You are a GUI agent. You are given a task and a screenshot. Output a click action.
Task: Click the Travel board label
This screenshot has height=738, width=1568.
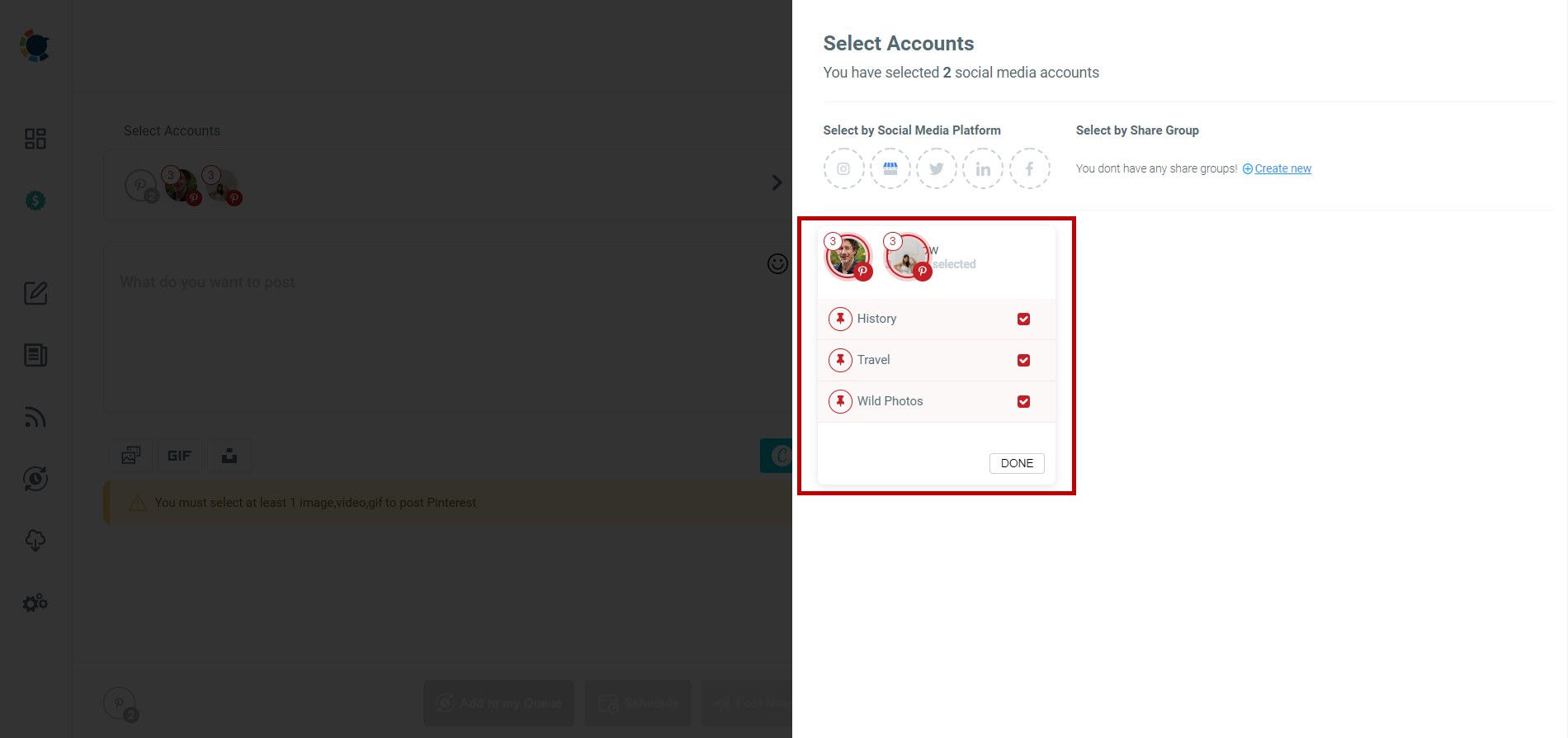(x=873, y=360)
